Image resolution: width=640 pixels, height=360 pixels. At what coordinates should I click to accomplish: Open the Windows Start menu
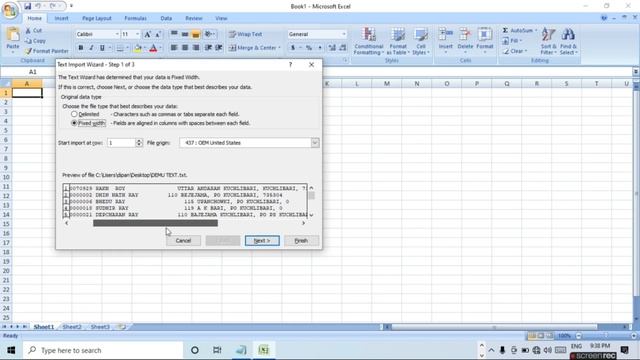coord(11,350)
